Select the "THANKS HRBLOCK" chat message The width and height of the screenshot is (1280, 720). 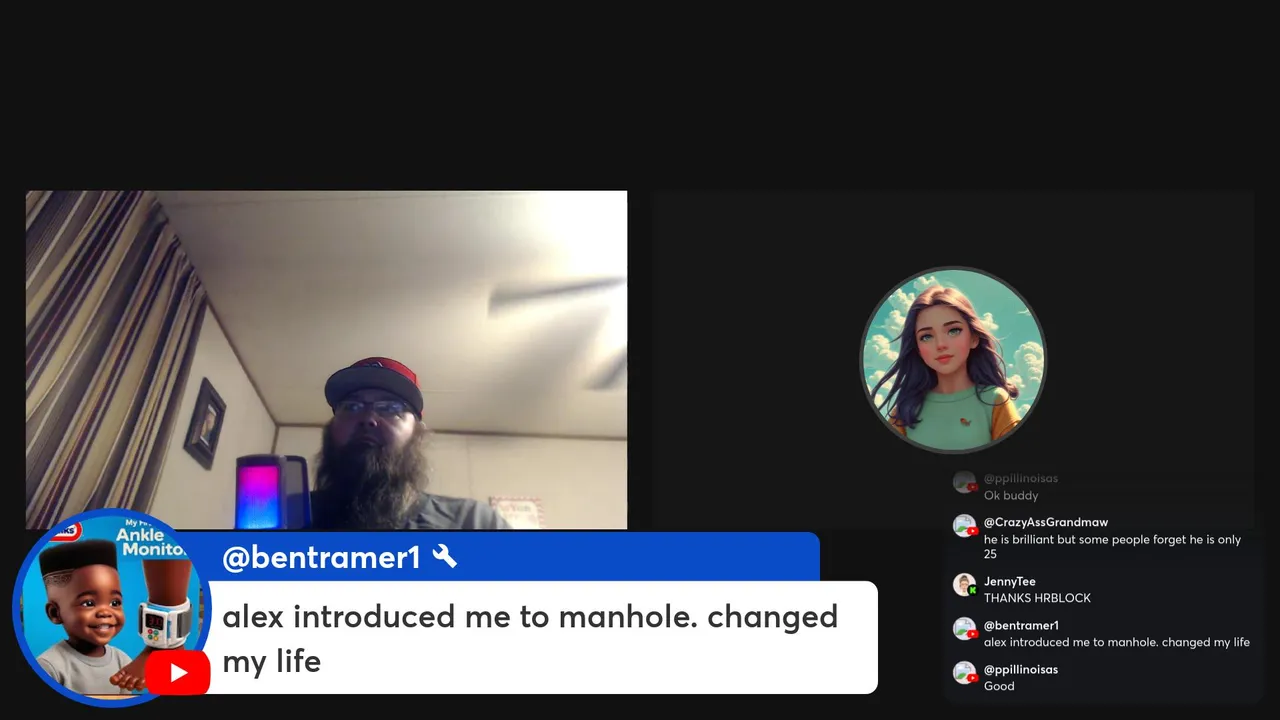1037,598
